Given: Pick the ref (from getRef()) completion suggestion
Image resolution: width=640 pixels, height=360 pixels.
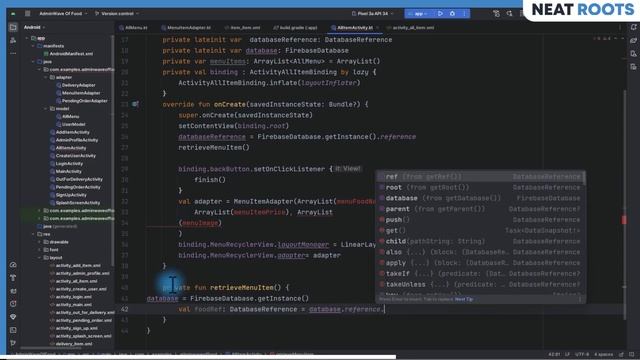Looking at the screenshot, I should [481, 177].
